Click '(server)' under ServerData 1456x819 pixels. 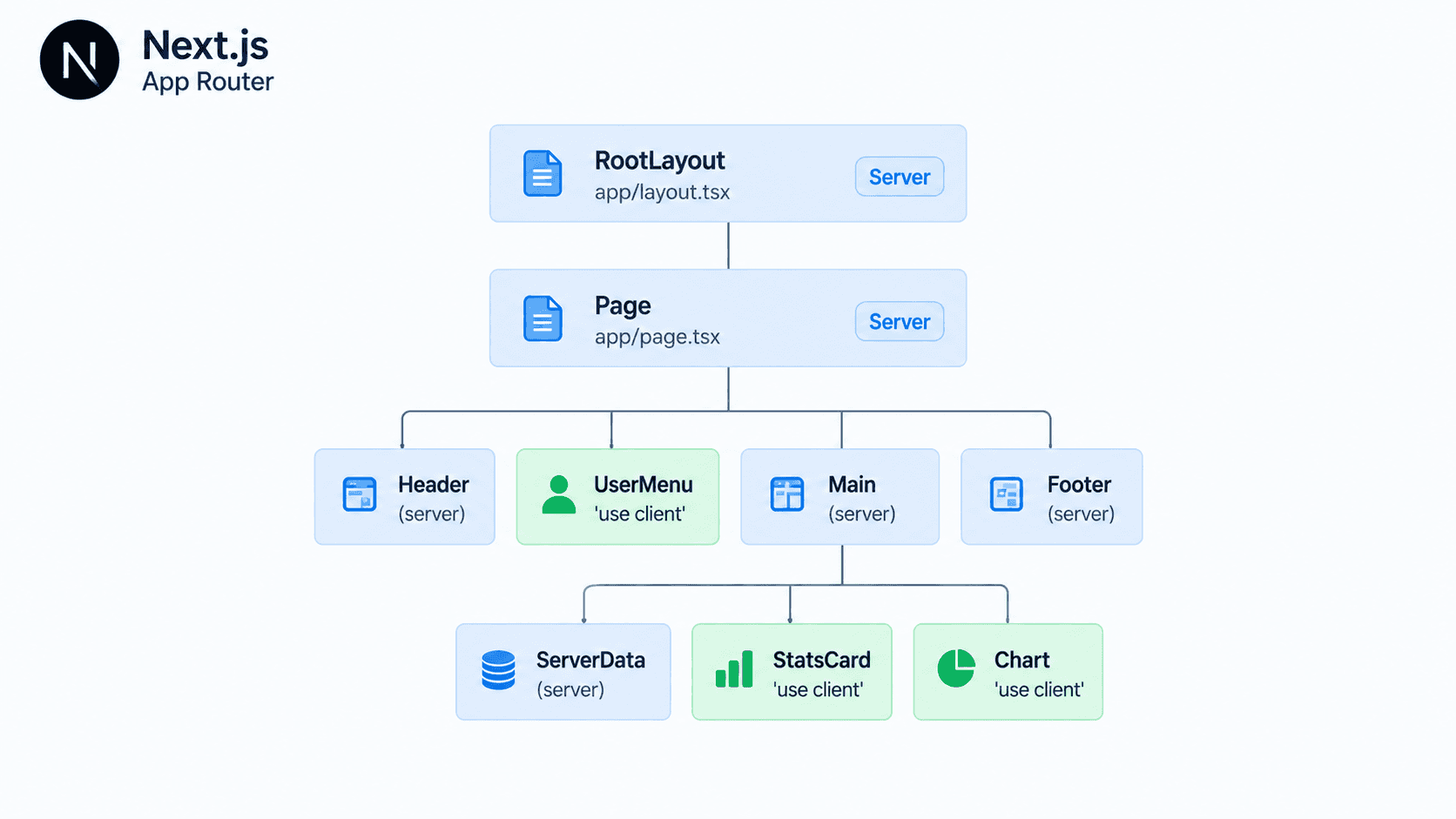point(570,689)
